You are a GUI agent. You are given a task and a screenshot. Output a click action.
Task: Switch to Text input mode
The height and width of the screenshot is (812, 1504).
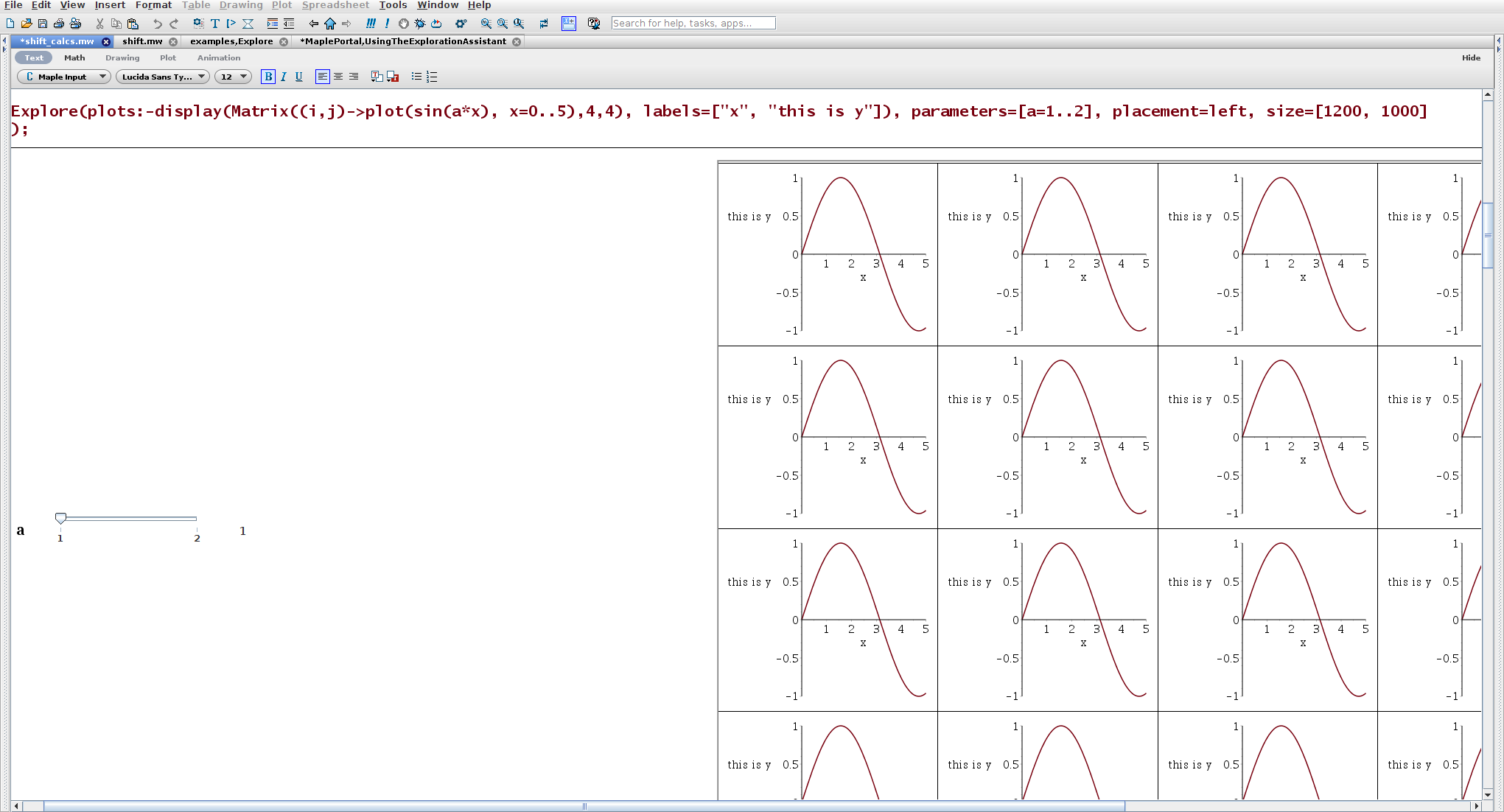tap(34, 57)
